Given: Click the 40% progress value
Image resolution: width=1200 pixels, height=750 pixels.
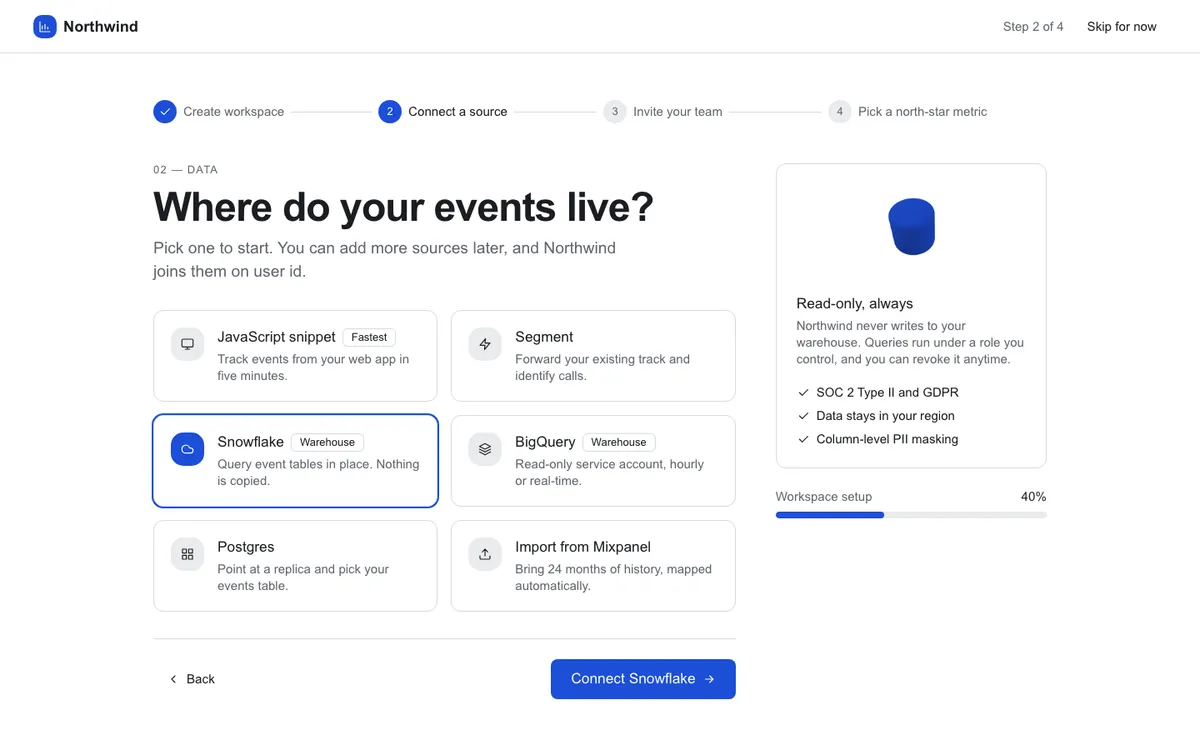Looking at the screenshot, I should tap(1034, 497).
